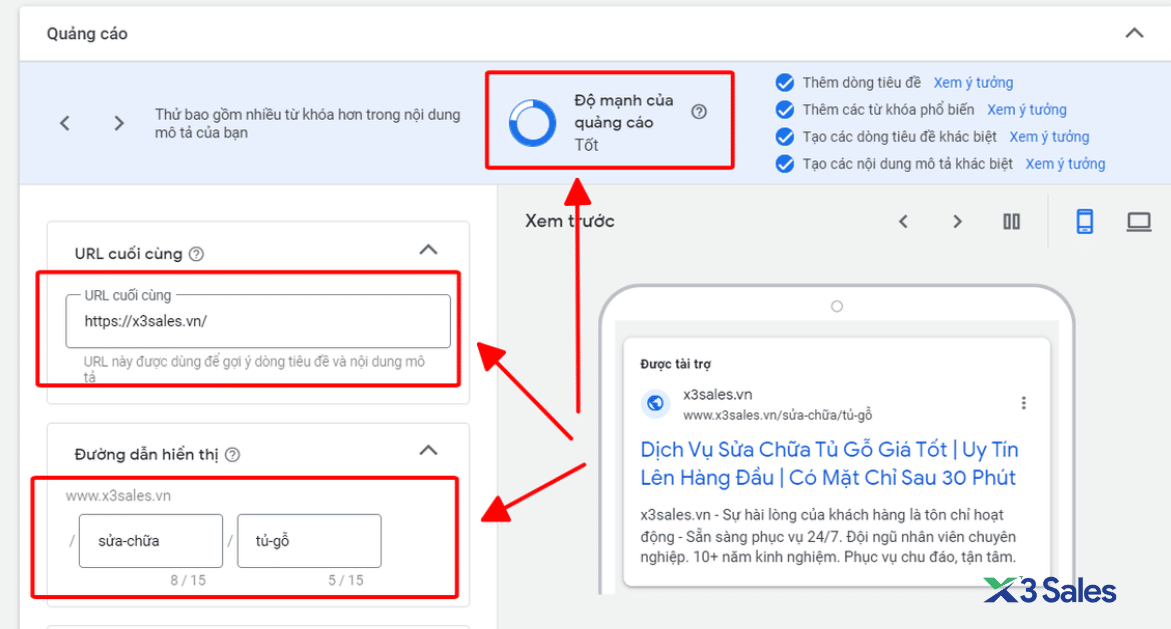Edit the tủ-gỗ path field
The width and height of the screenshot is (1171, 629).
tap(309, 541)
